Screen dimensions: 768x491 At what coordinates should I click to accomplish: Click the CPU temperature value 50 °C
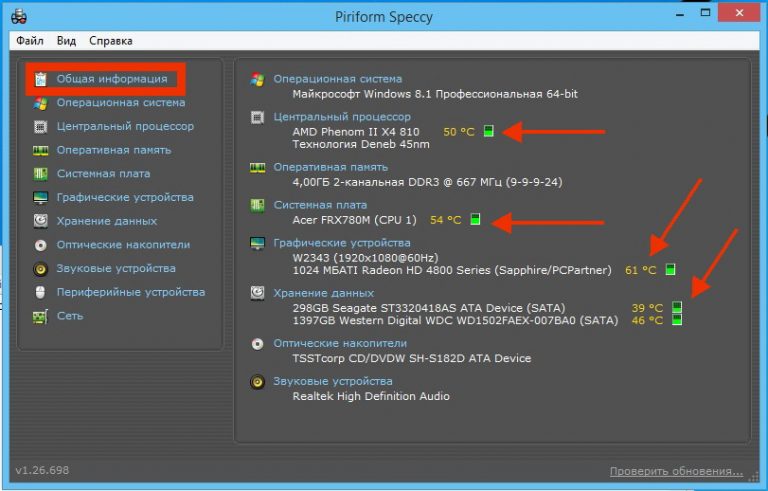pos(459,132)
